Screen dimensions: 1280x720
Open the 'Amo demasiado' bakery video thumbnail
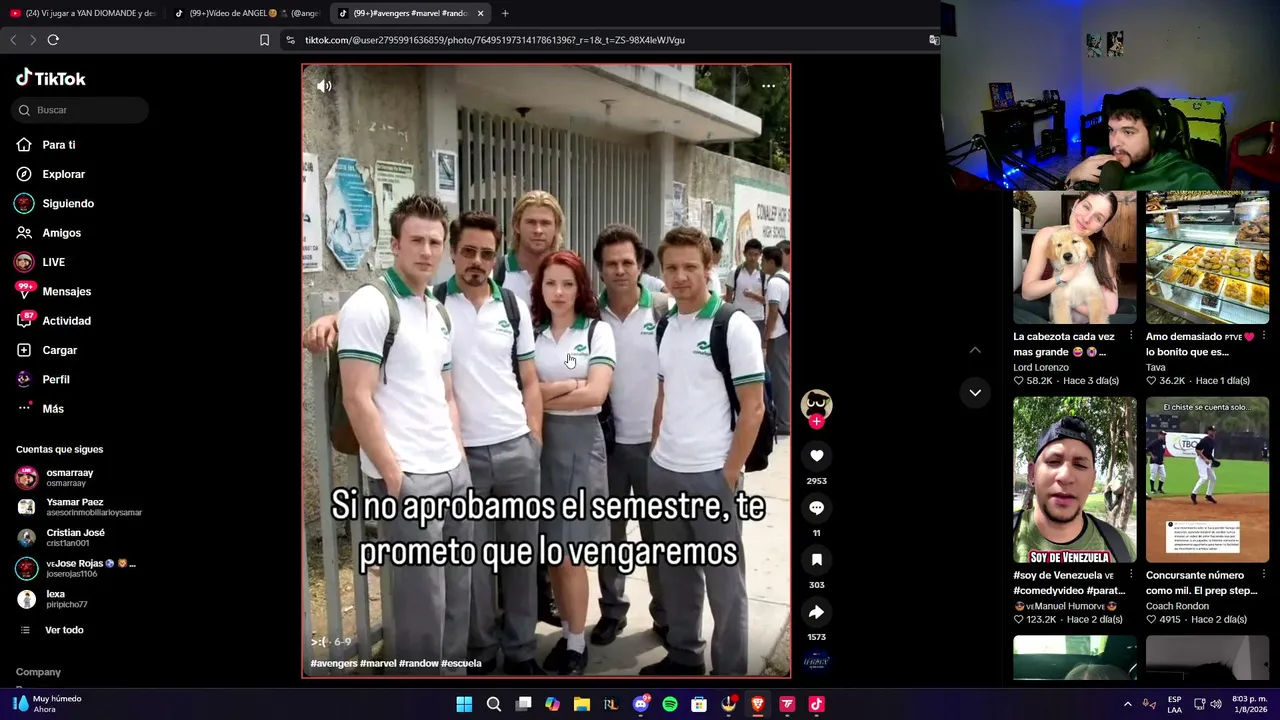(1207, 258)
